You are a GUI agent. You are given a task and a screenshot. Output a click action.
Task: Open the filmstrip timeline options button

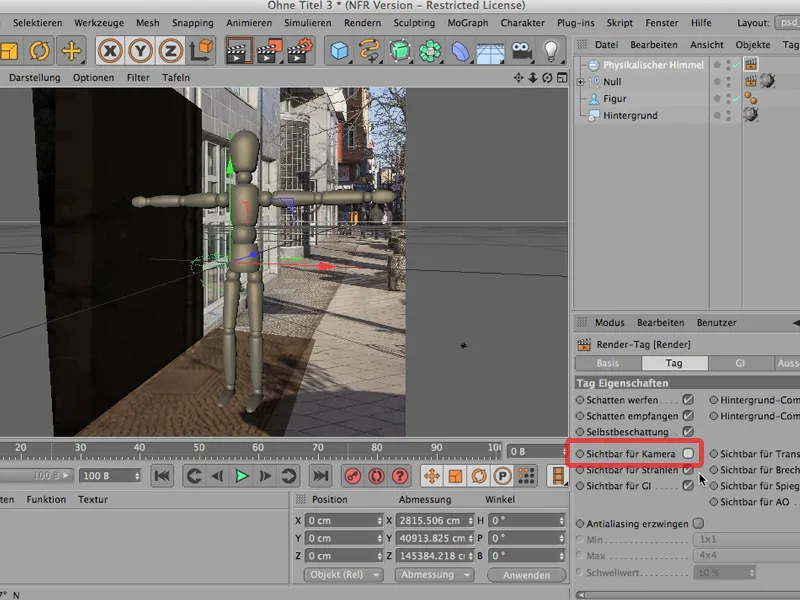click(x=558, y=476)
